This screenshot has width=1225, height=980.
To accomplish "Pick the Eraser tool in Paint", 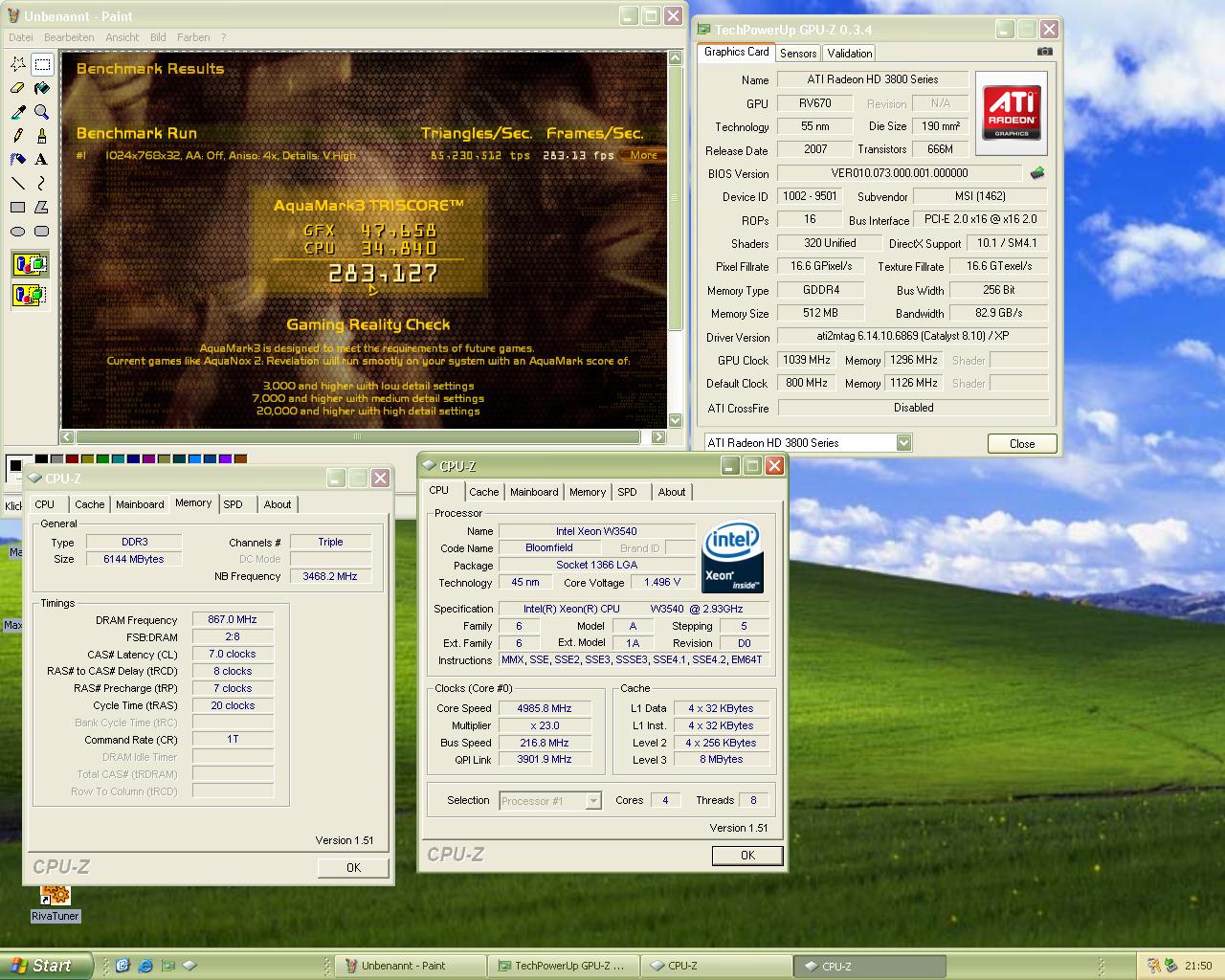I will [18, 88].
